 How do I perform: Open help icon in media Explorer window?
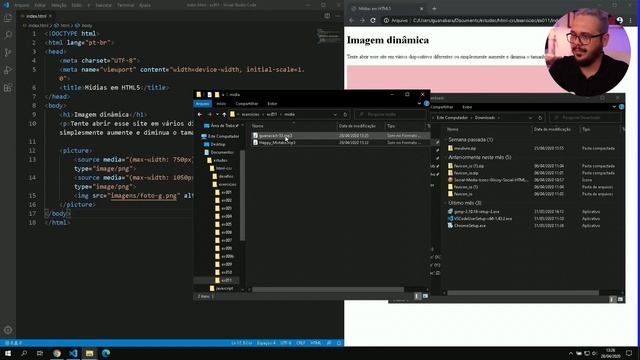pos(427,104)
